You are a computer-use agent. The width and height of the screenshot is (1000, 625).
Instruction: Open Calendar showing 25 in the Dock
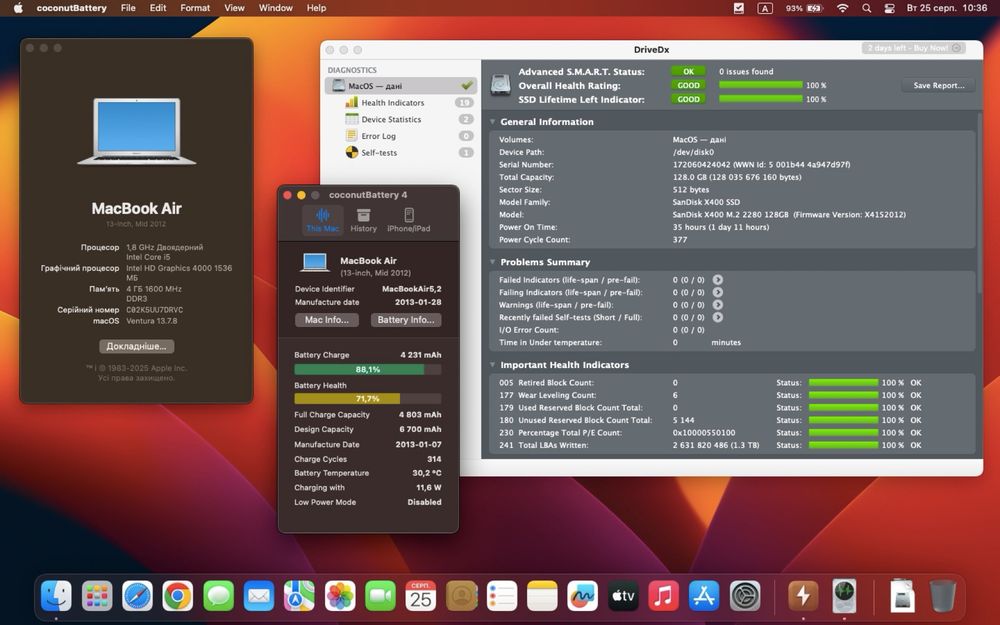pyautogui.click(x=421, y=596)
